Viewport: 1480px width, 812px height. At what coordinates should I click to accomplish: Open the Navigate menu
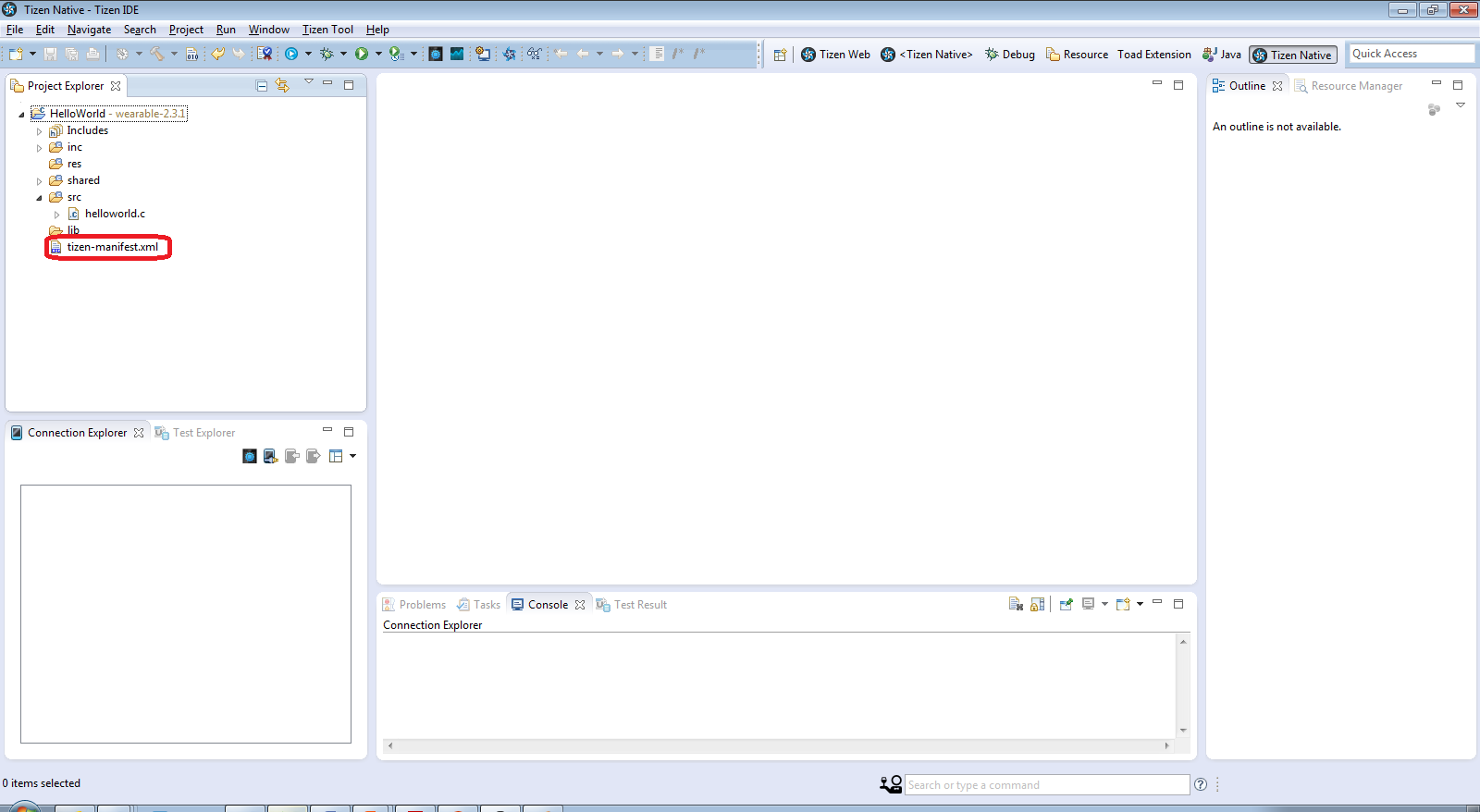89,30
